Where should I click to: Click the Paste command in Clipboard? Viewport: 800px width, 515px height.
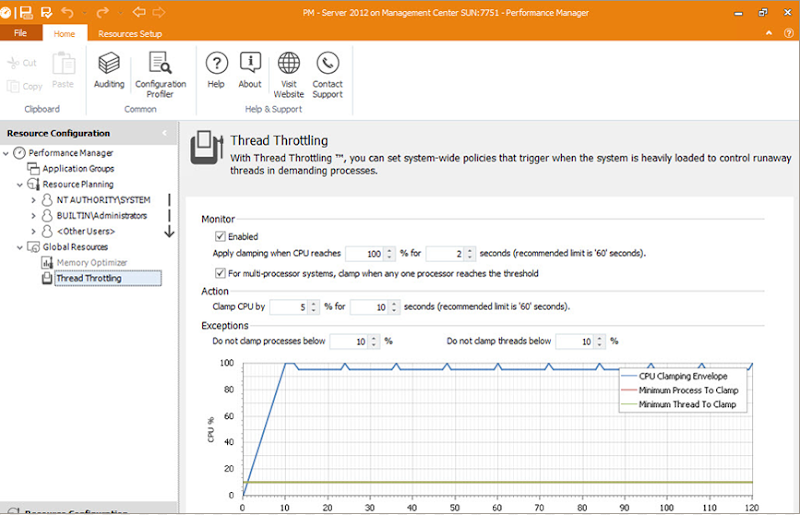pos(63,71)
